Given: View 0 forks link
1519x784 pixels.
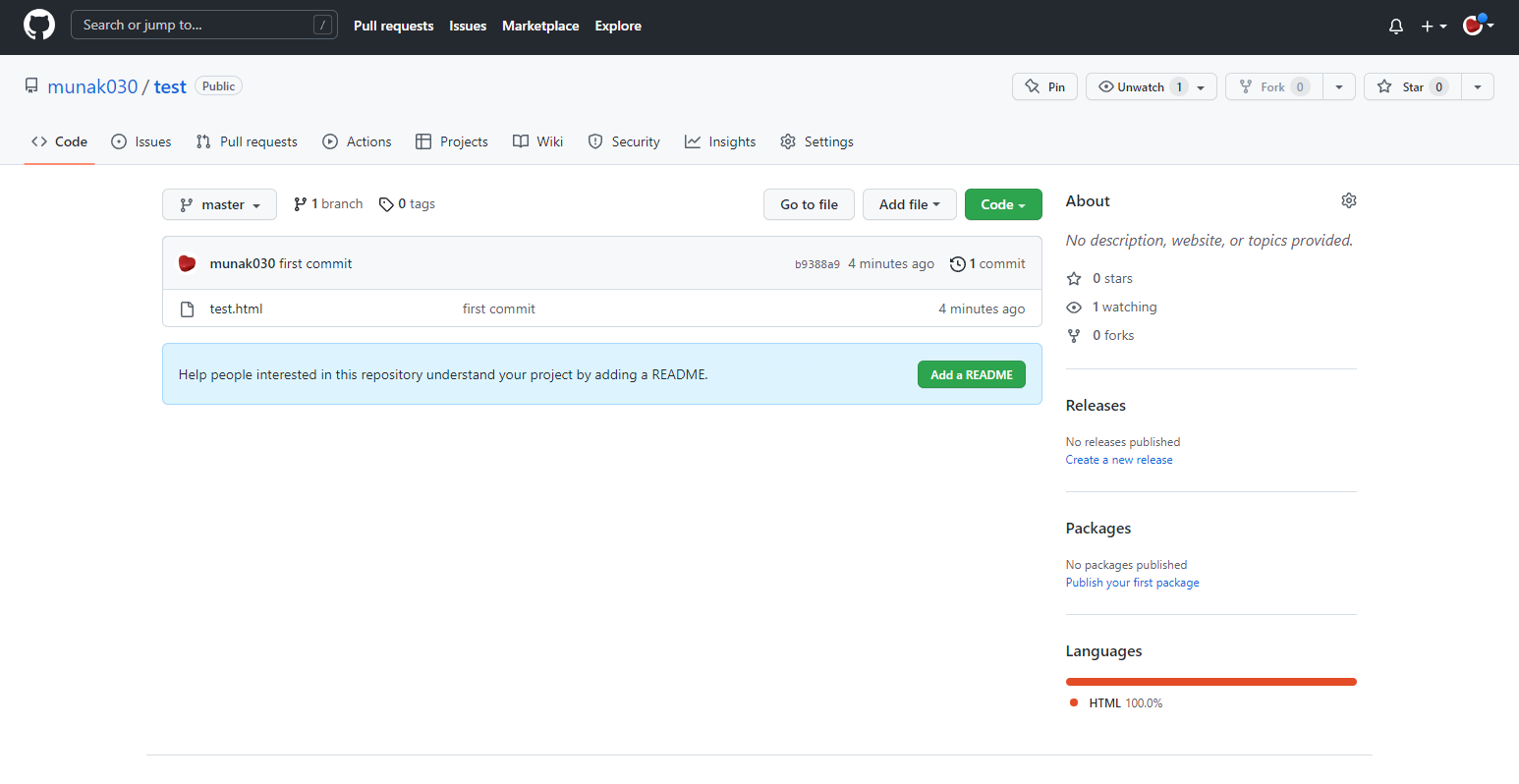Looking at the screenshot, I should point(1100,335).
